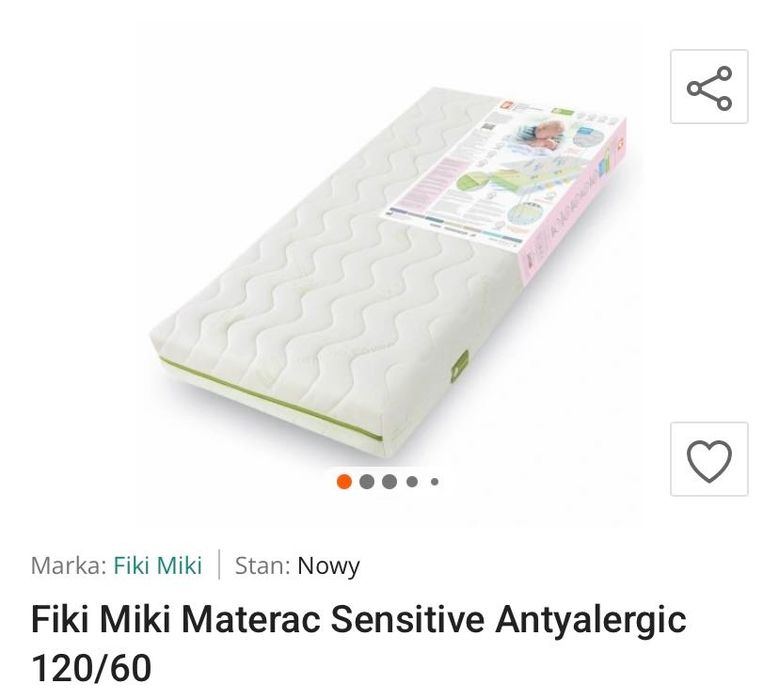This screenshot has width=779, height=700.
Task: Tap the 120/60 size text
Action: (x=91, y=668)
